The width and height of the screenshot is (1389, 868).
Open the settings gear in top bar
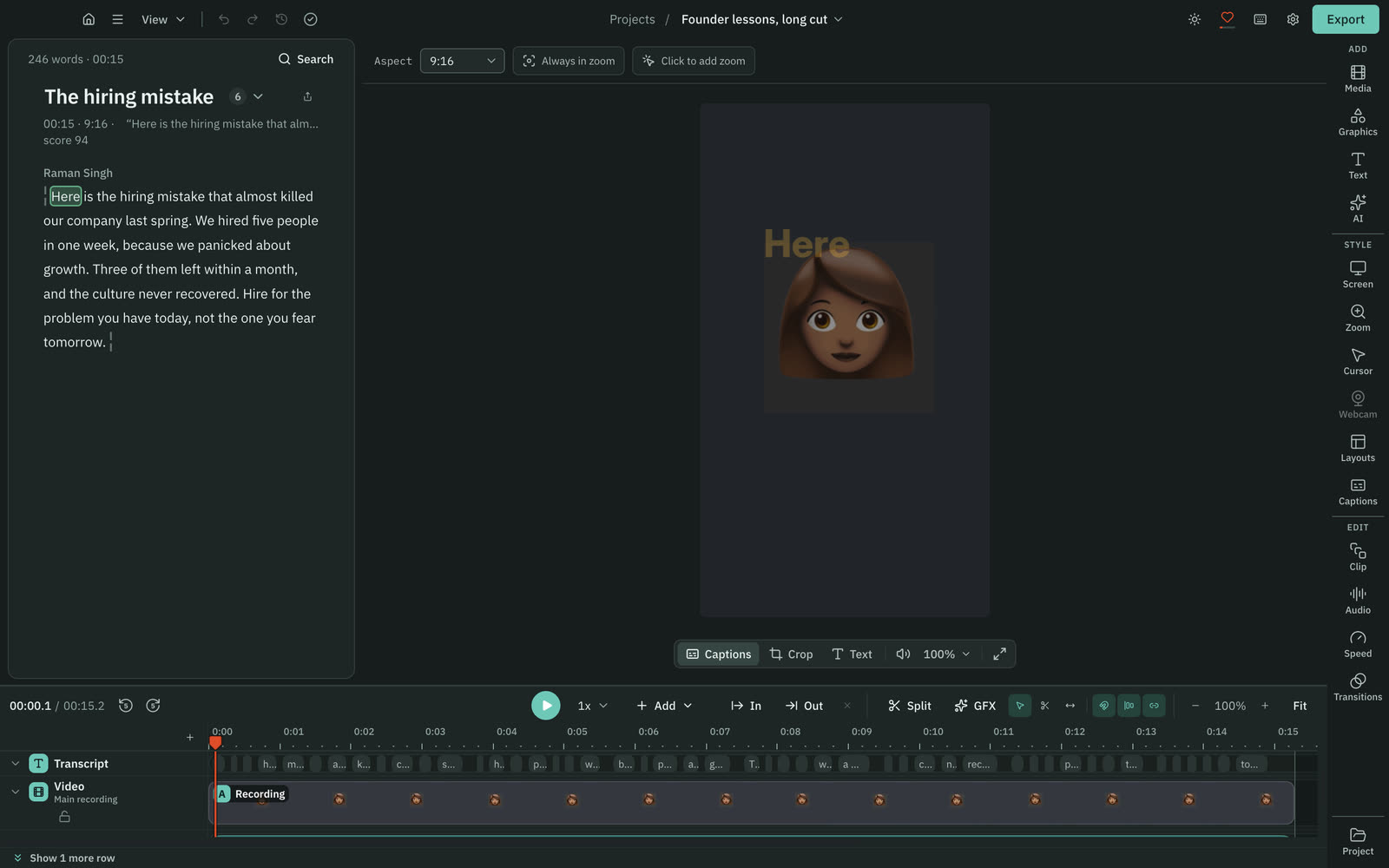point(1293,19)
